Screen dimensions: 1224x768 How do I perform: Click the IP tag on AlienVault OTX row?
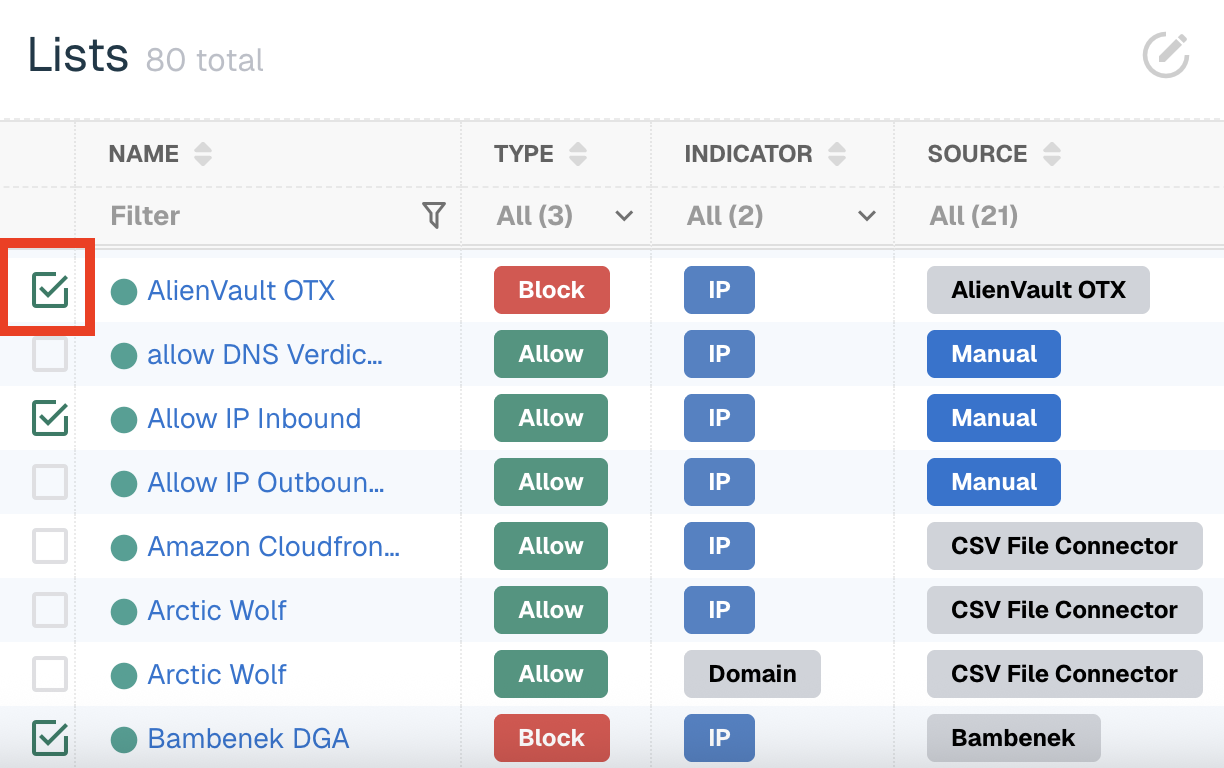pos(719,290)
